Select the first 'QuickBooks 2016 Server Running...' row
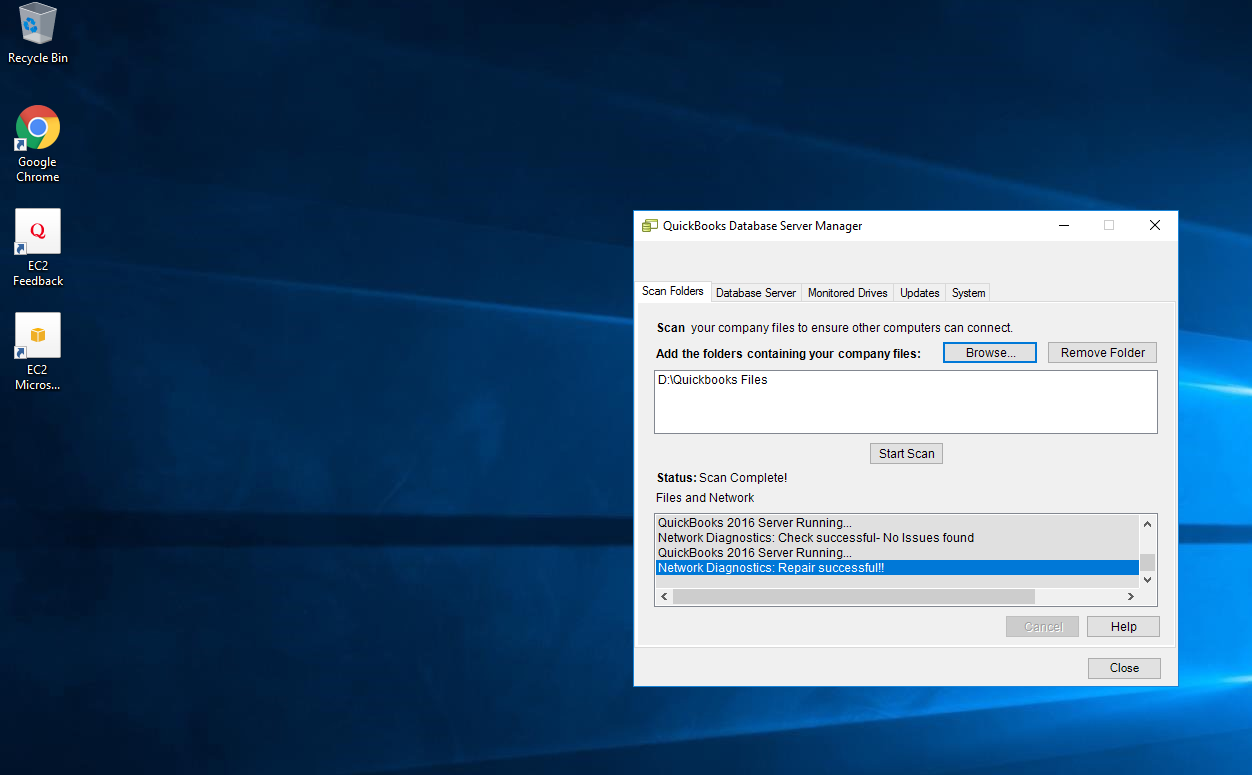1252x775 pixels. tap(897, 523)
